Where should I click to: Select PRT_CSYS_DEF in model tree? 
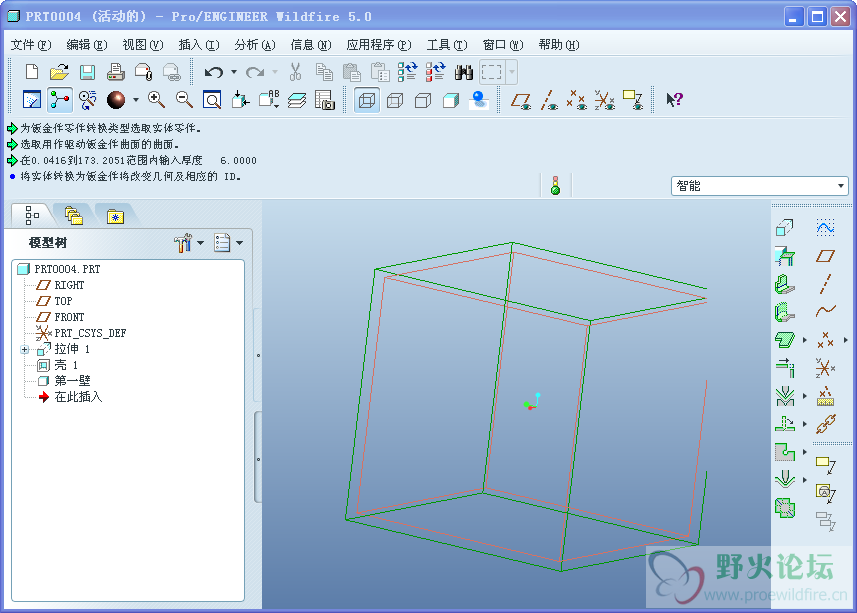tap(90, 333)
